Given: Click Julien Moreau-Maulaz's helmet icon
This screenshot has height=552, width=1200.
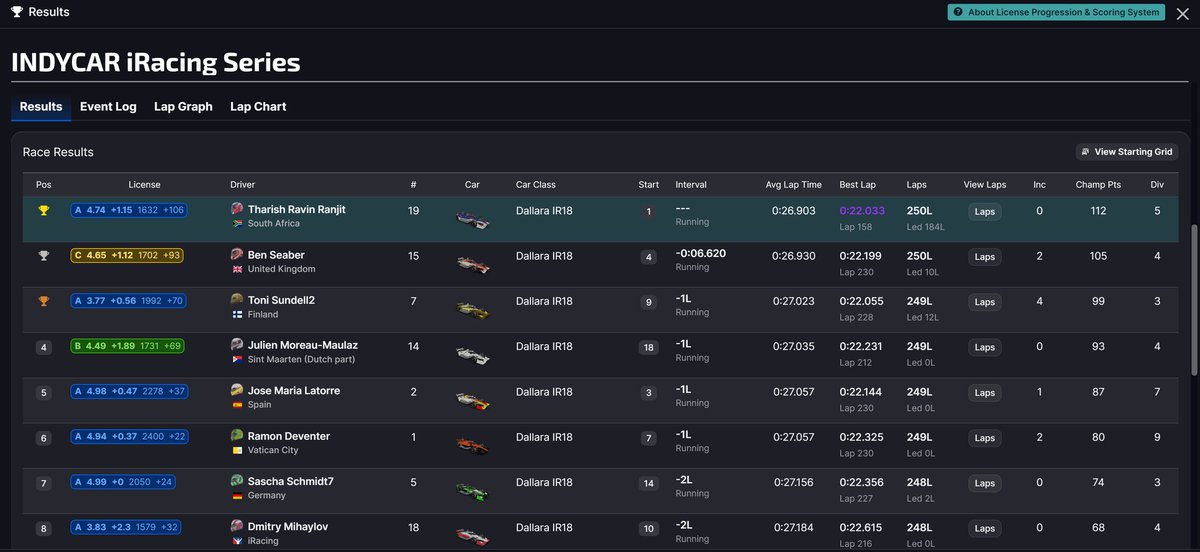Looking at the screenshot, I should pyautogui.click(x=237, y=345).
